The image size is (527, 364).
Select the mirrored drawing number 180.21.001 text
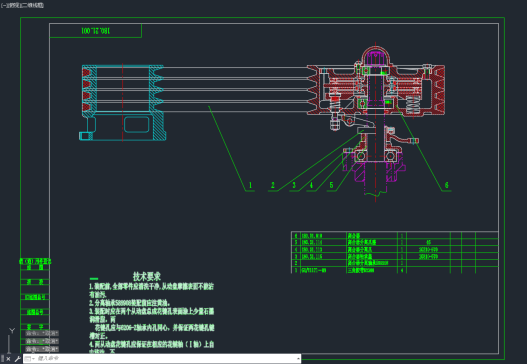[95, 31]
